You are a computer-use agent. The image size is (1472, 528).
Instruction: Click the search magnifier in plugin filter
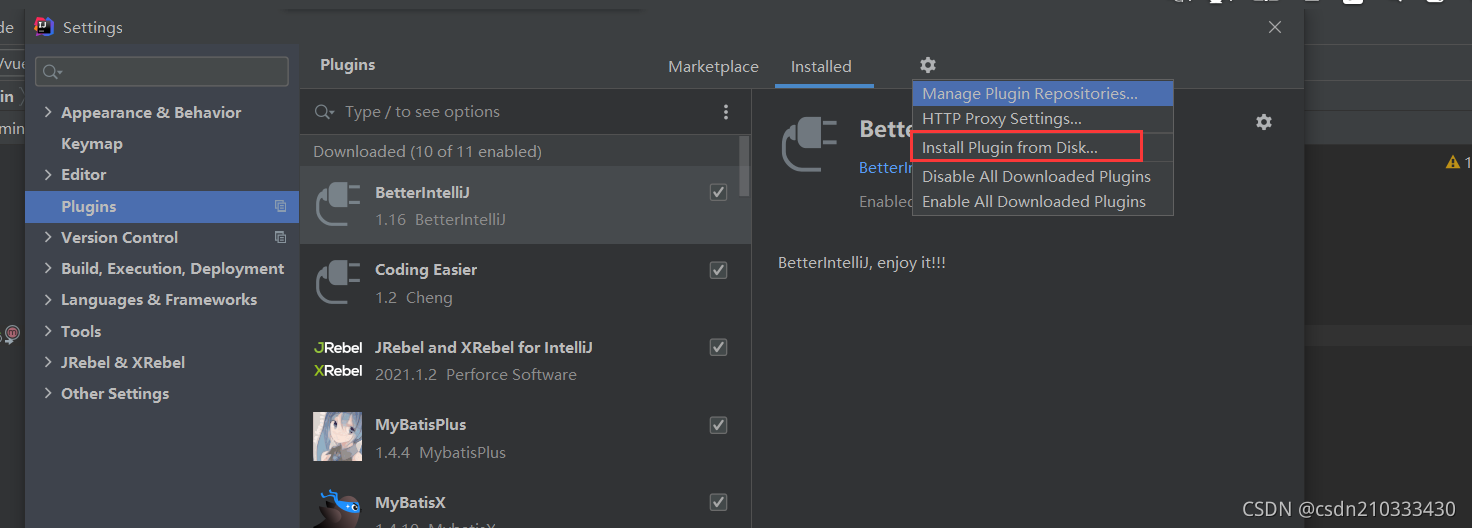coord(324,112)
